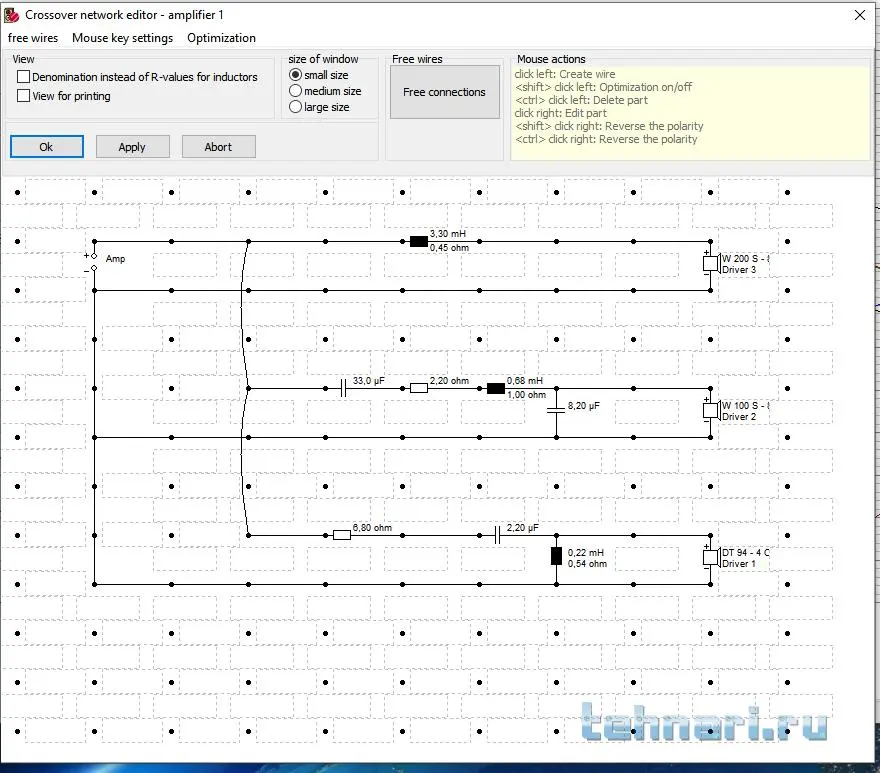Click the 3,30 mH inductor symbol
The height and width of the screenshot is (773, 880).
click(x=419, y=241)
